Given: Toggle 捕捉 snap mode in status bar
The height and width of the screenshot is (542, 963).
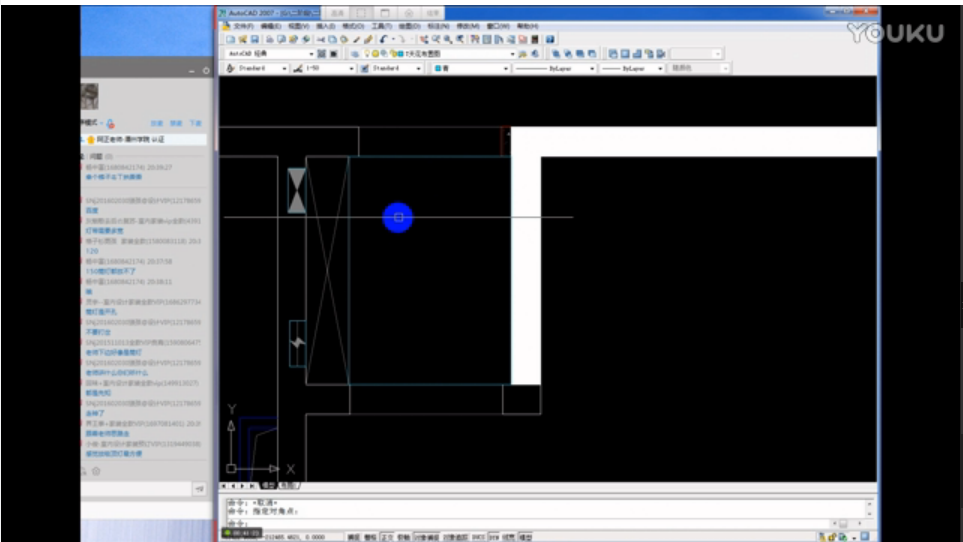Looking at the screenshot, I should (x=353, y=537).
